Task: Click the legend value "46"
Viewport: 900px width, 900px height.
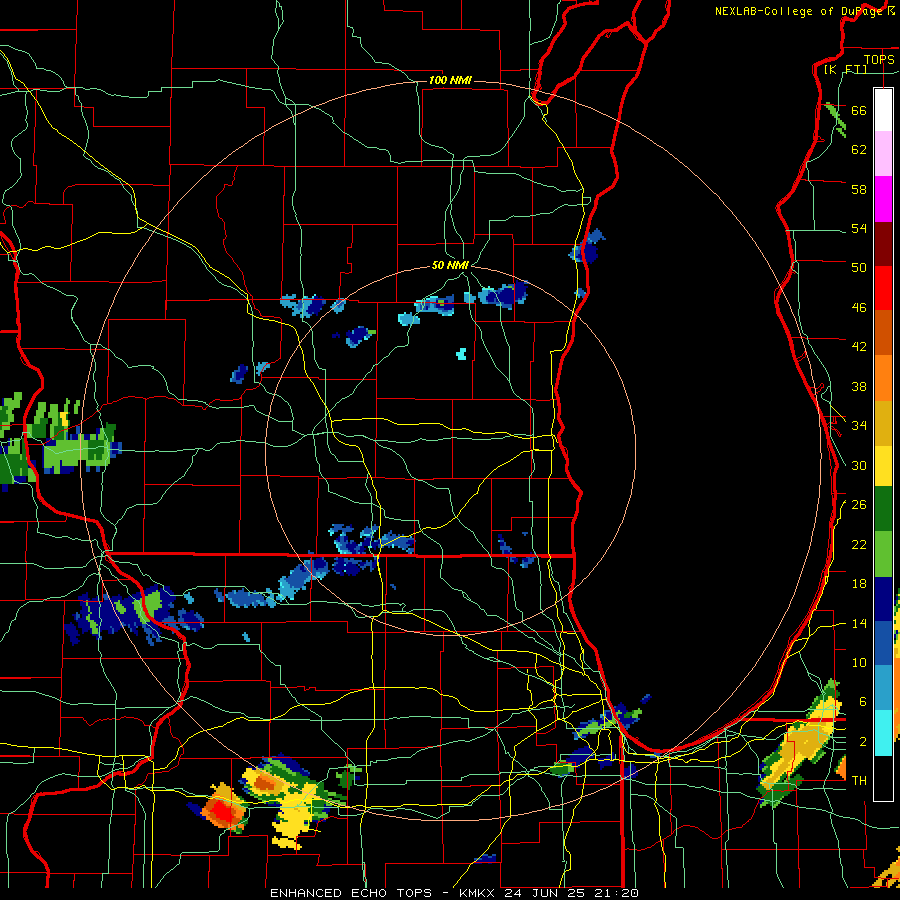Action: click(x=859, y=308)
